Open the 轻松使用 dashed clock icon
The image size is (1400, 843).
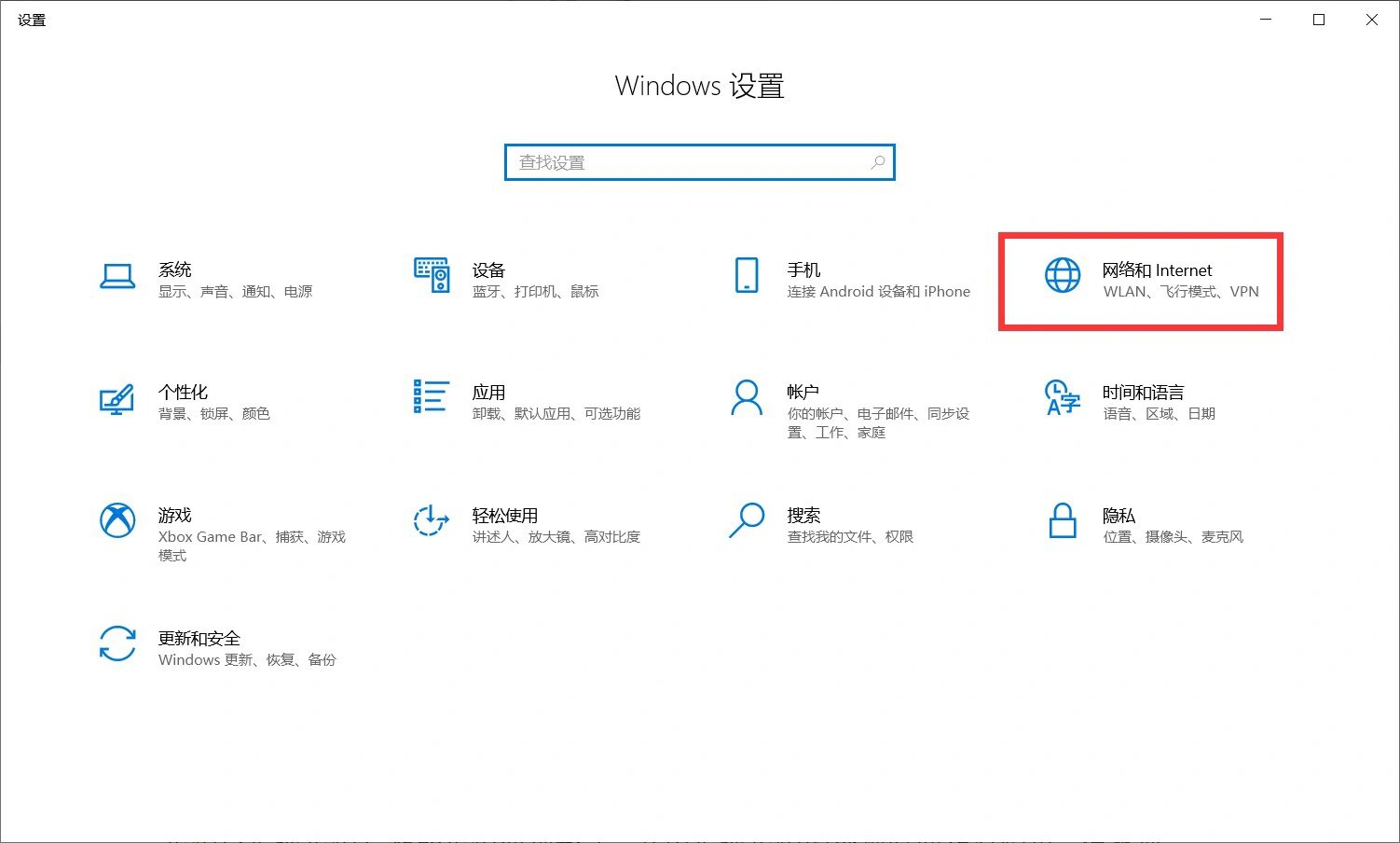click(432, 520)
